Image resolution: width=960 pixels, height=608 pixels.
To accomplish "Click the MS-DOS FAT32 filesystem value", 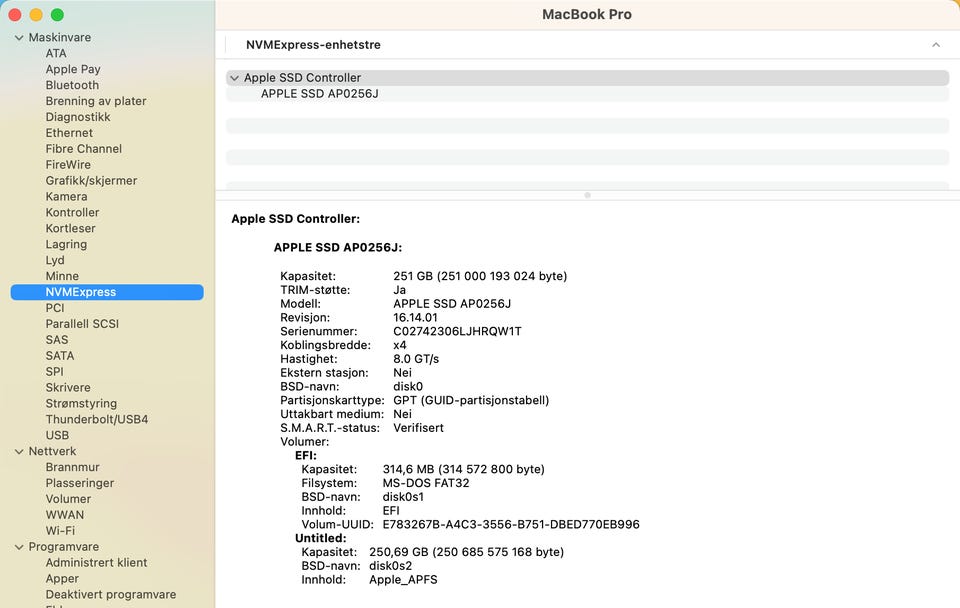I will (x=426, y=483).
